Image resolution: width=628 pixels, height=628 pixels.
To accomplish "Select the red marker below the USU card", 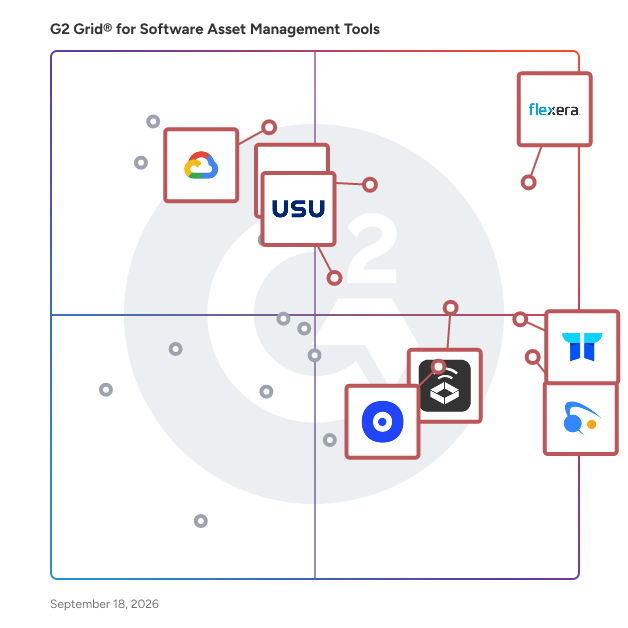I will pyautogui.click(x=334, y=278).
